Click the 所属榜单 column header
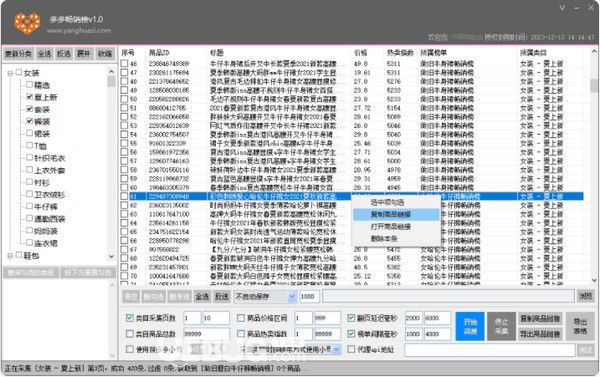Viewport: 600px width, 377px height. 433,52
